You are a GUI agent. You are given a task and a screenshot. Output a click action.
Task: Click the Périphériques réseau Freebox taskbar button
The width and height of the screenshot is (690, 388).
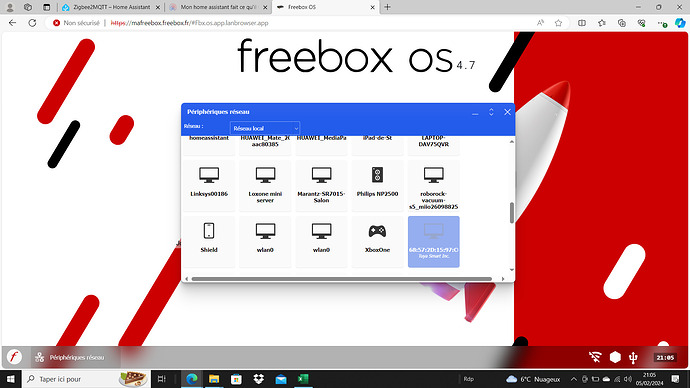(70, 357)
